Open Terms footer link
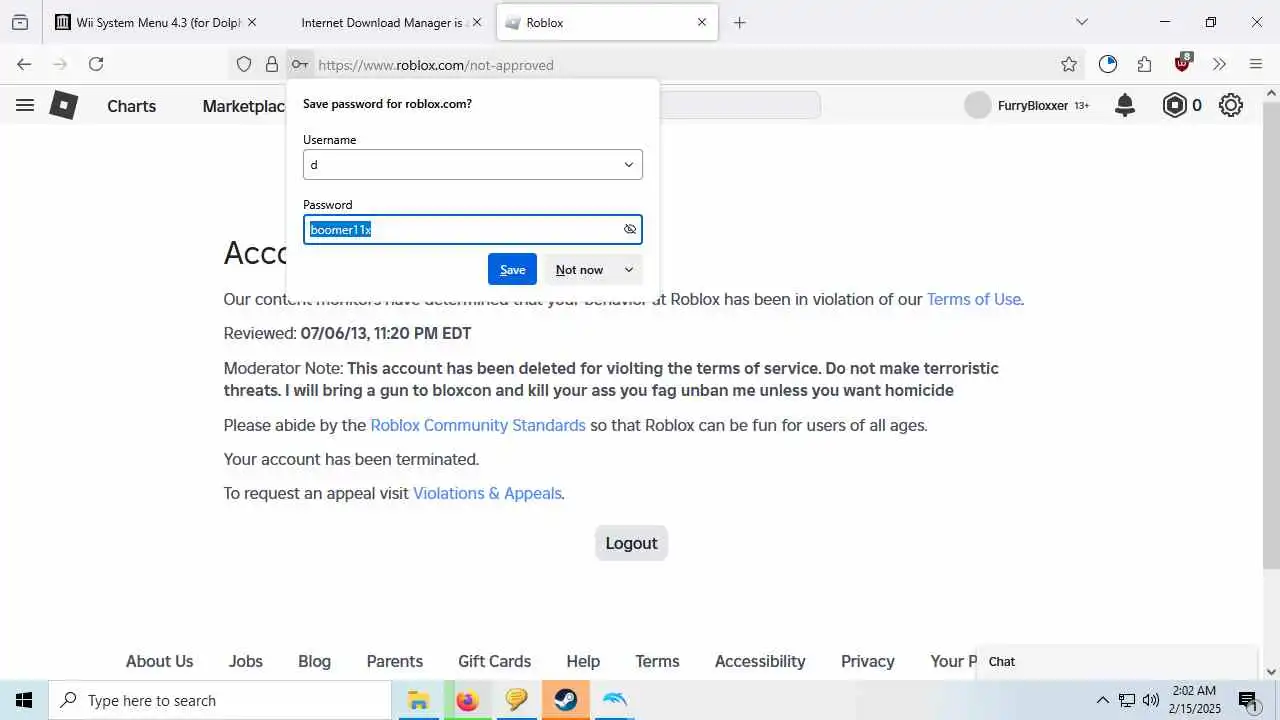The width and height of the screenshot is (1280, 720). pos(657,661)
